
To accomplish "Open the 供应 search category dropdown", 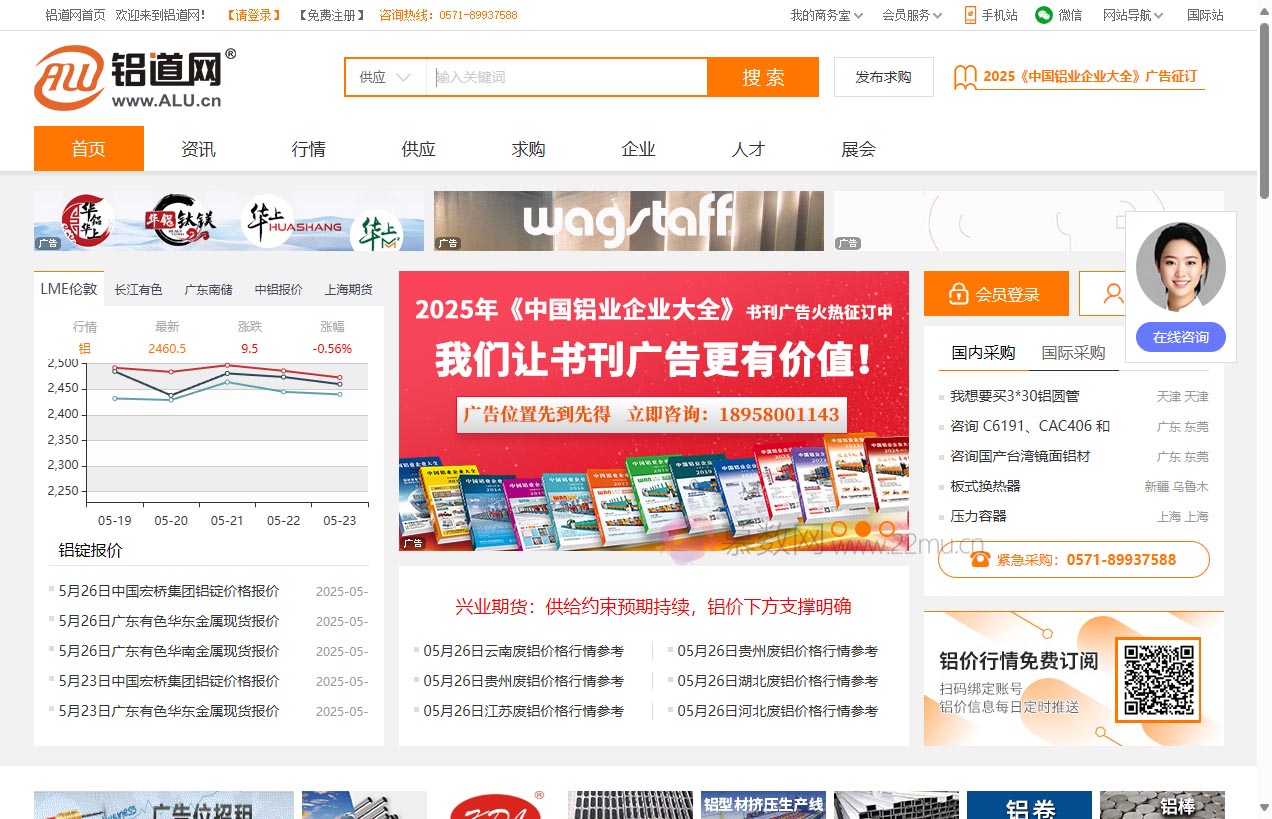I will pyautogui.click(x=383, y=77).
